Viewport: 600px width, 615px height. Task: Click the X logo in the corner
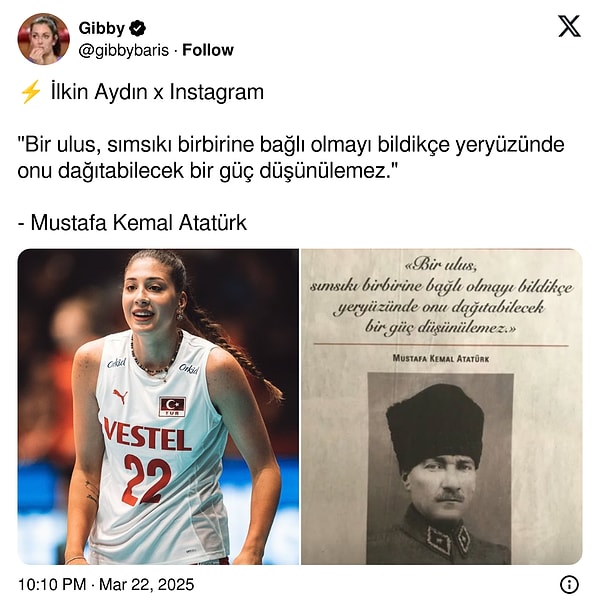tap(569, 26)
